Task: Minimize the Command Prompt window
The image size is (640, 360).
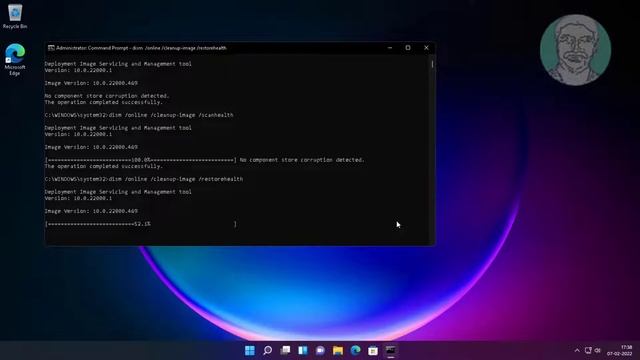Action: [390, 48]
